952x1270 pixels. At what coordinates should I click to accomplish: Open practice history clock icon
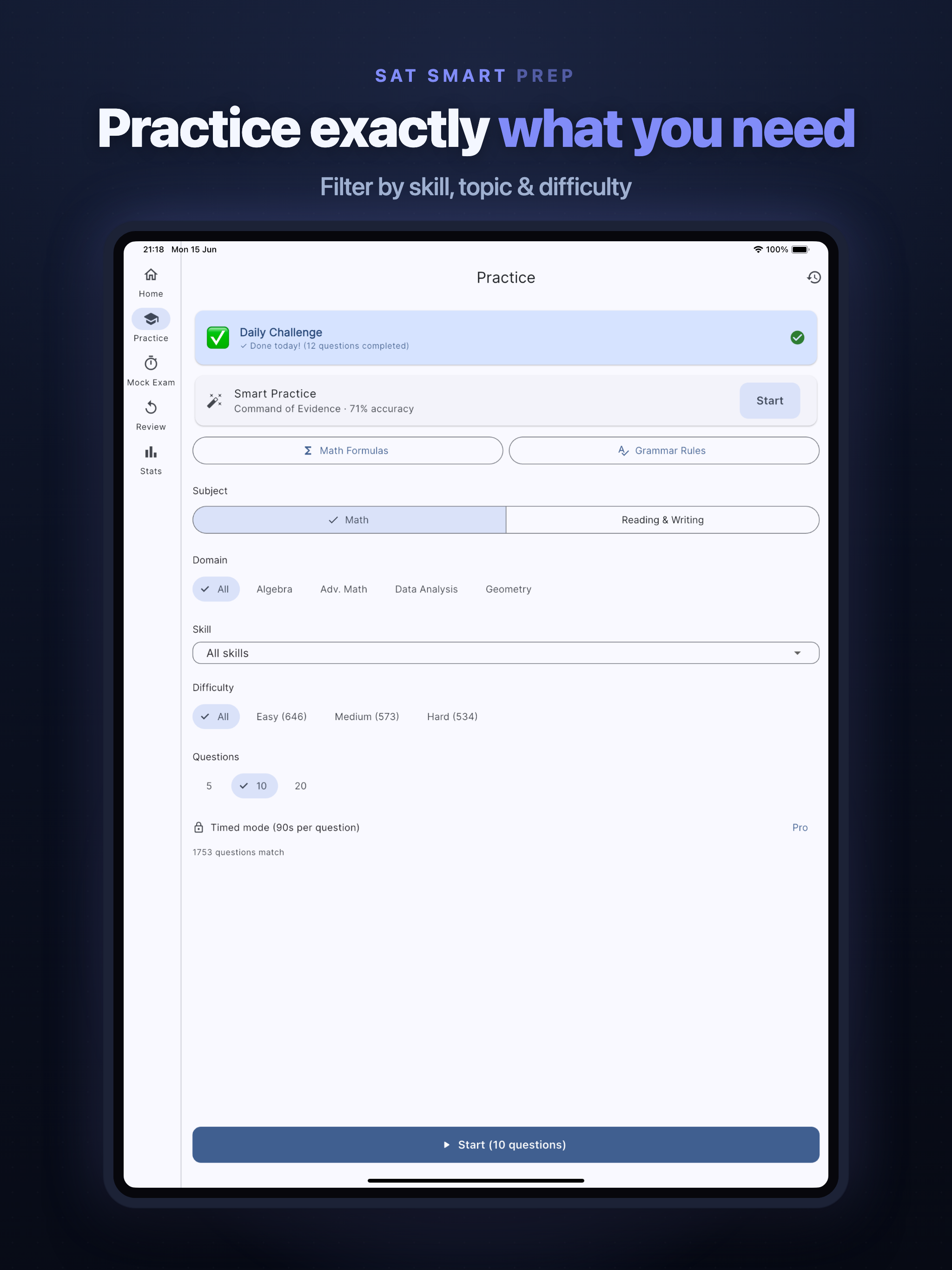pos(813,278)
